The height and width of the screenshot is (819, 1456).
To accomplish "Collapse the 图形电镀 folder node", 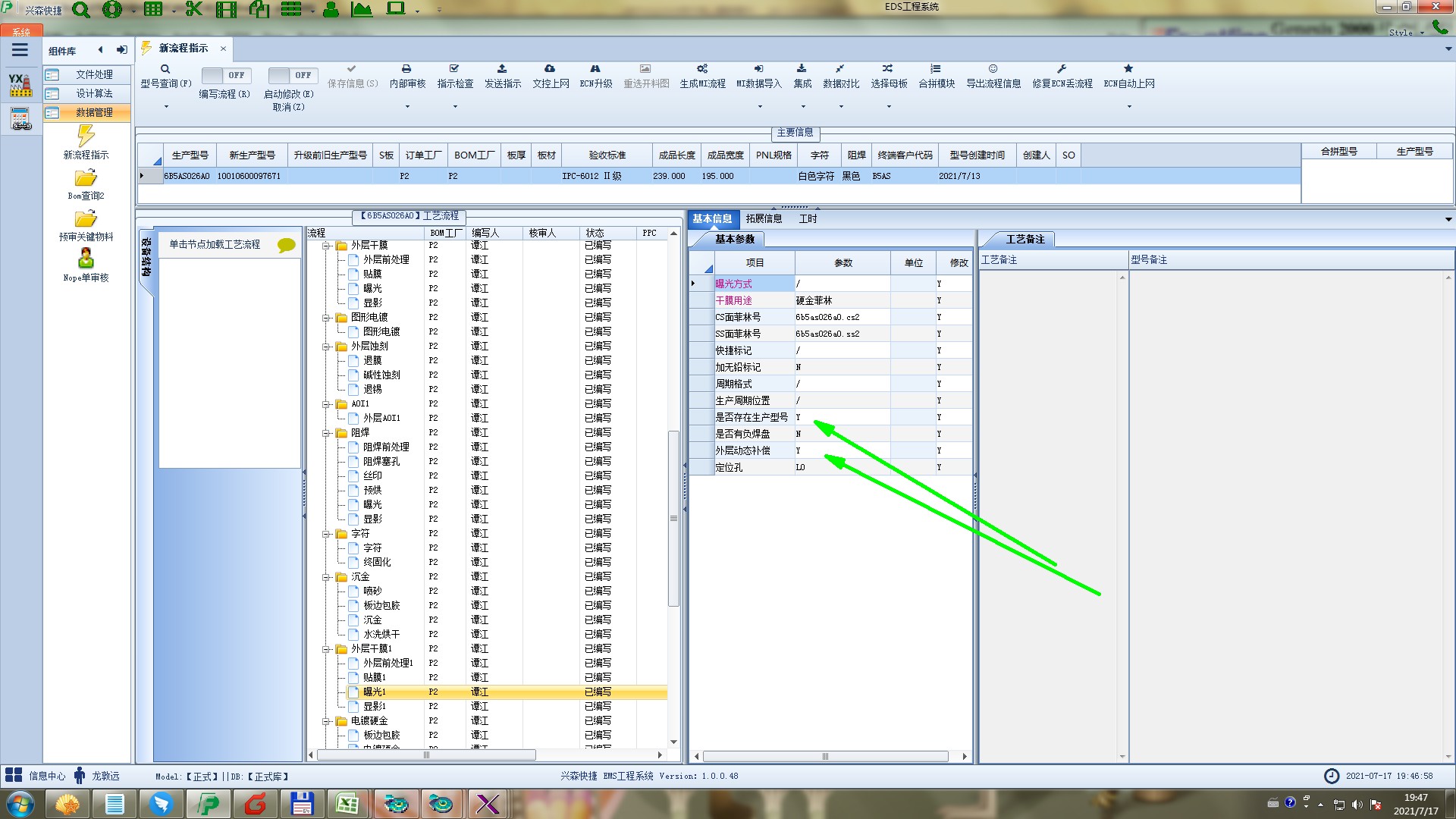I will pos(326,318).
